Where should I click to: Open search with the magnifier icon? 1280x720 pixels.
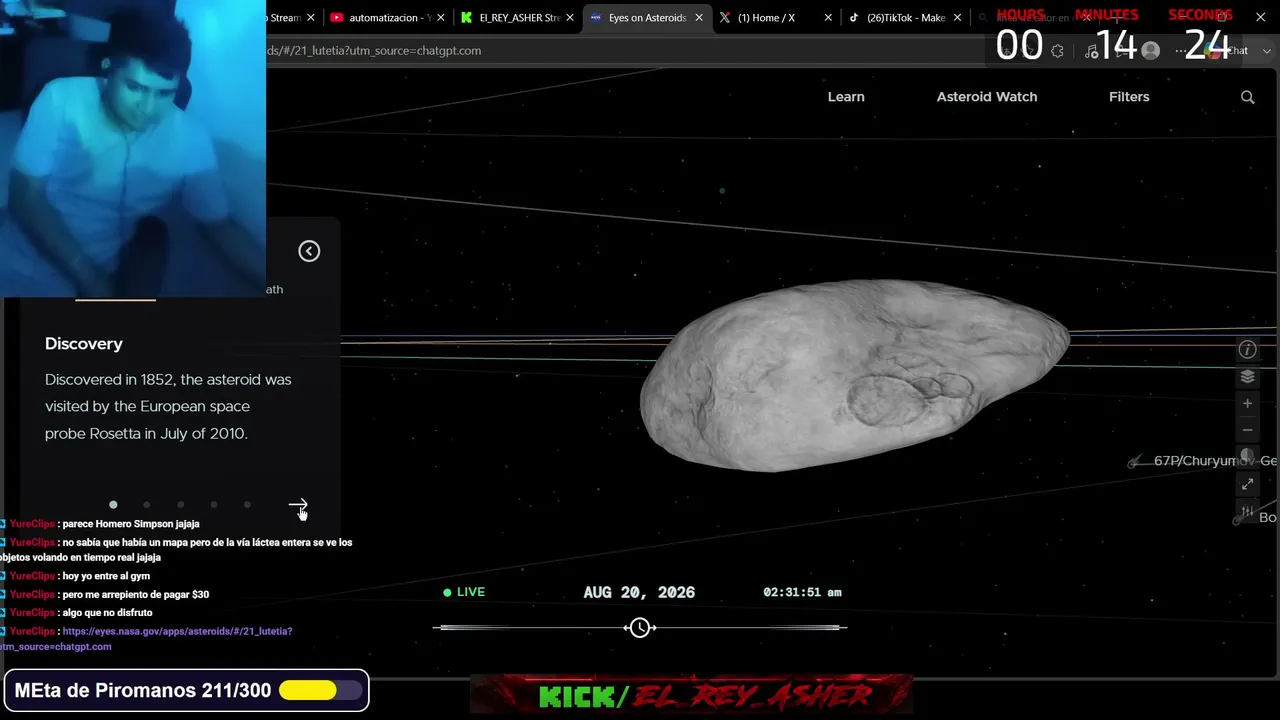[x=1247, y=97]
